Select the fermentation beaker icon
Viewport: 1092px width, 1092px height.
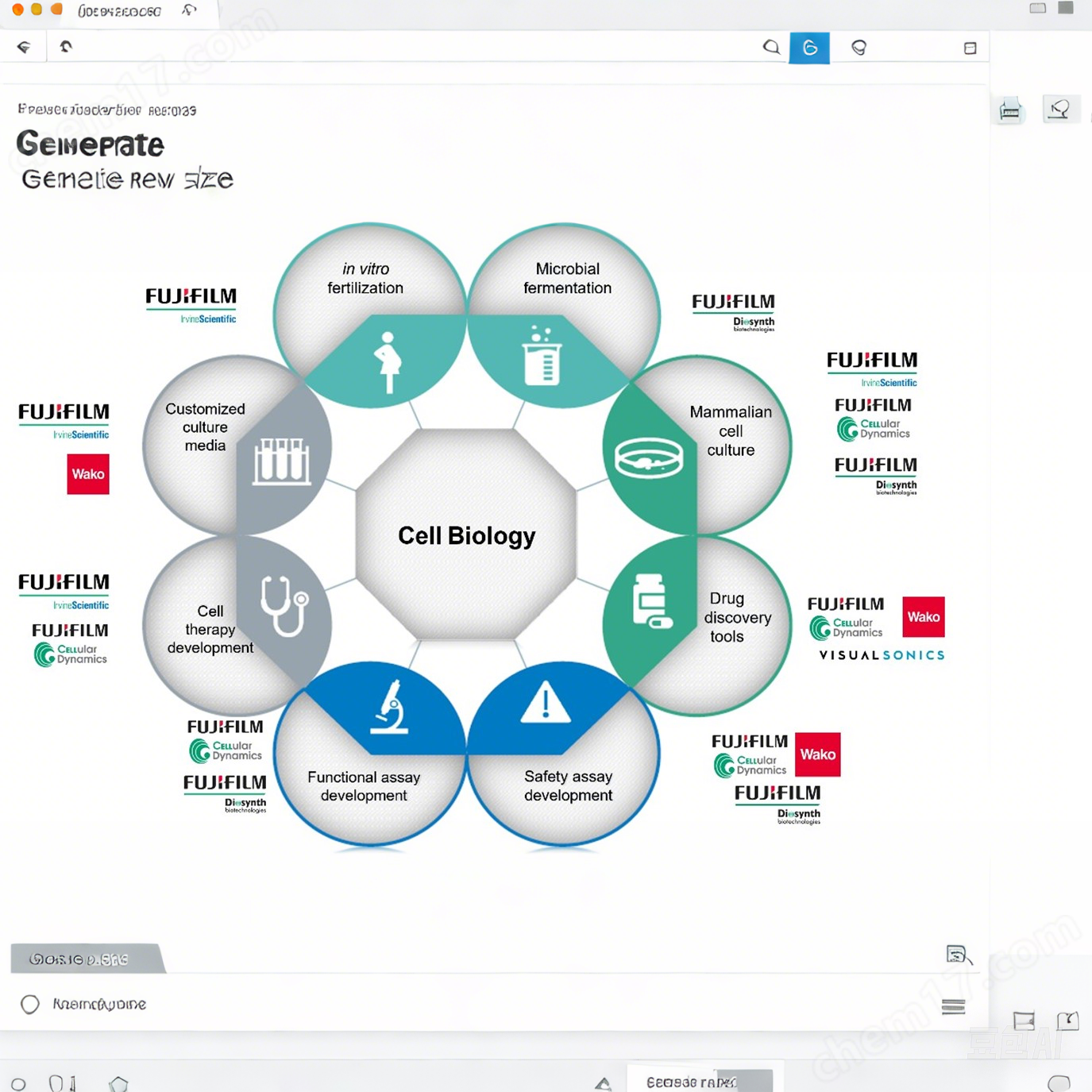coord(542,356)
